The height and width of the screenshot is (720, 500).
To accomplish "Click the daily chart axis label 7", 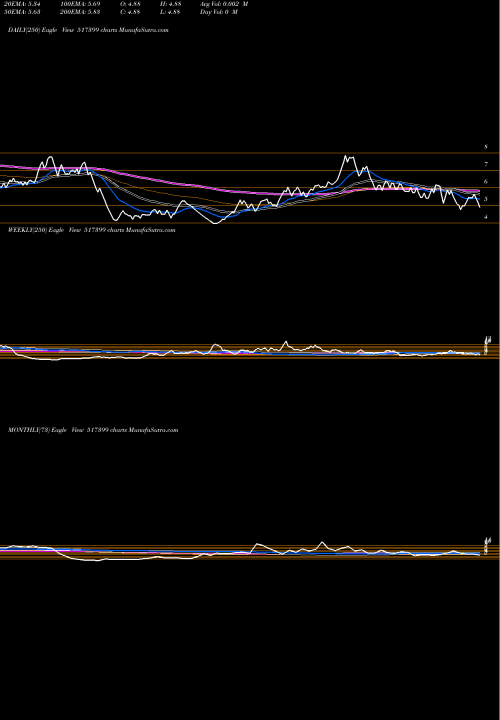I will pos(486,164).
